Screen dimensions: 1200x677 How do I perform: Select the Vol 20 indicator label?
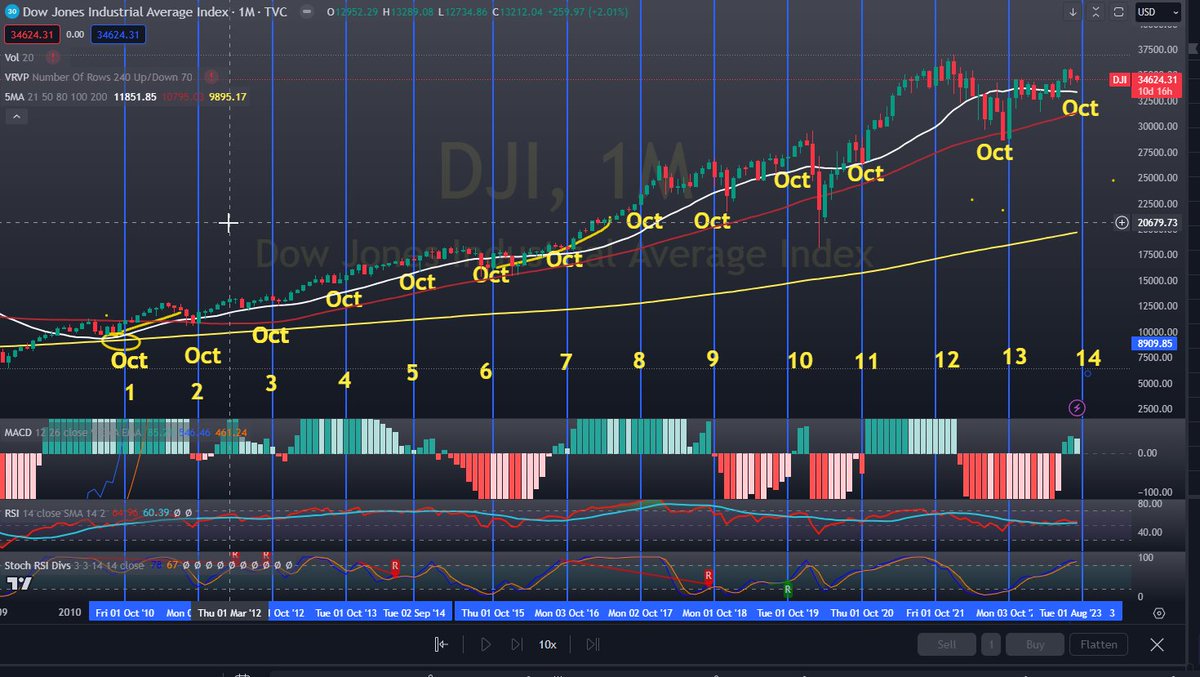21,58
